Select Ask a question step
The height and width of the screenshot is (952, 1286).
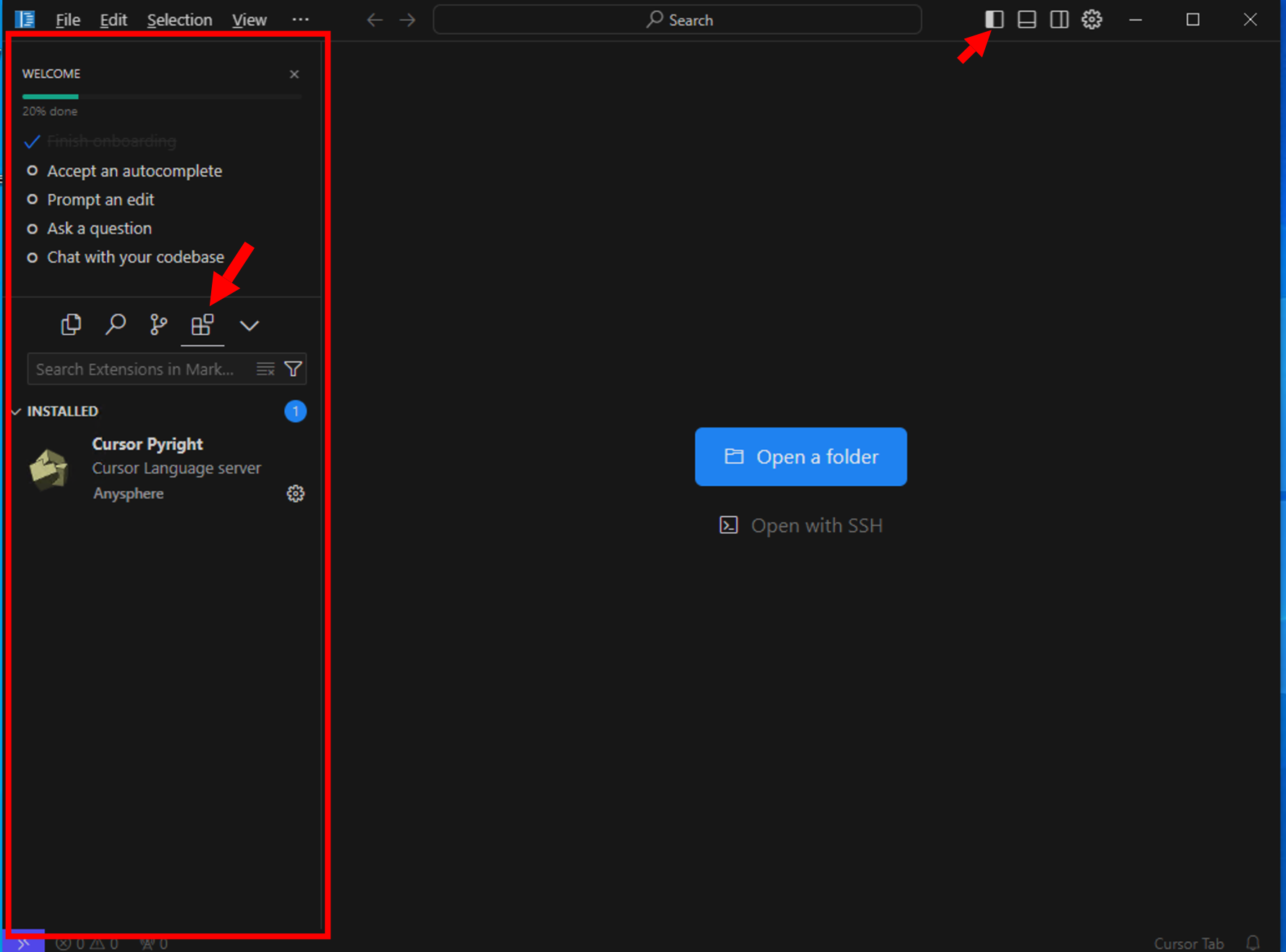tap(99, 229)
